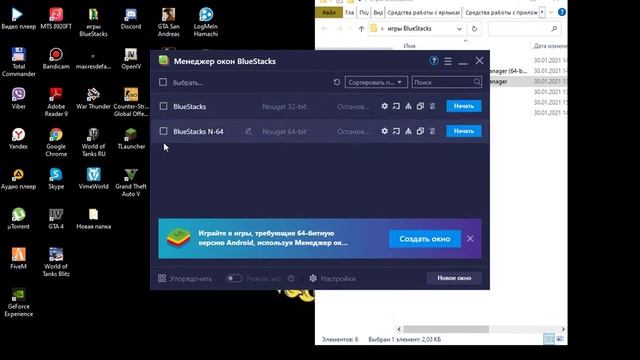The width and height of the screenshot is (640, 360).
Task: Toggle the Eco mode switch
Action: pos(234,278)
